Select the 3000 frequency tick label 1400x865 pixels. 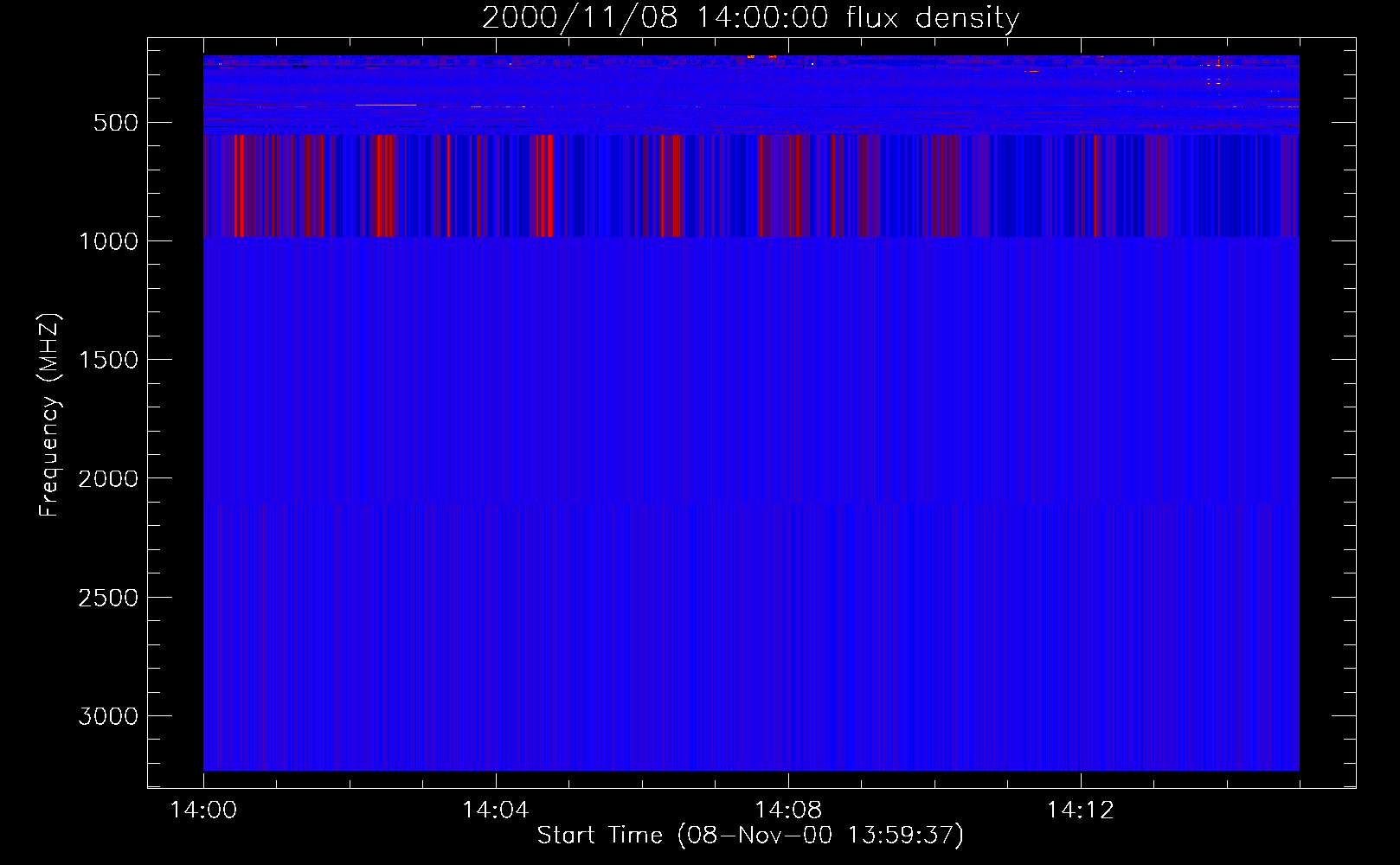point(108,716)
